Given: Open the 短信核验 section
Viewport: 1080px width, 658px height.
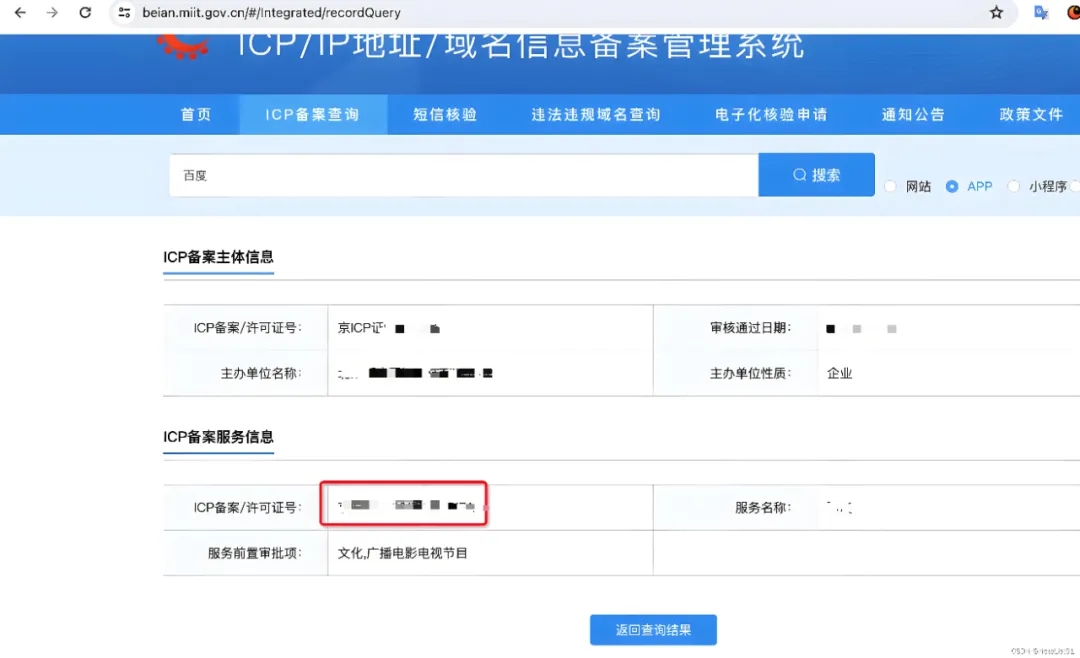Looking at the screenshot, I should tap(444, 114).
